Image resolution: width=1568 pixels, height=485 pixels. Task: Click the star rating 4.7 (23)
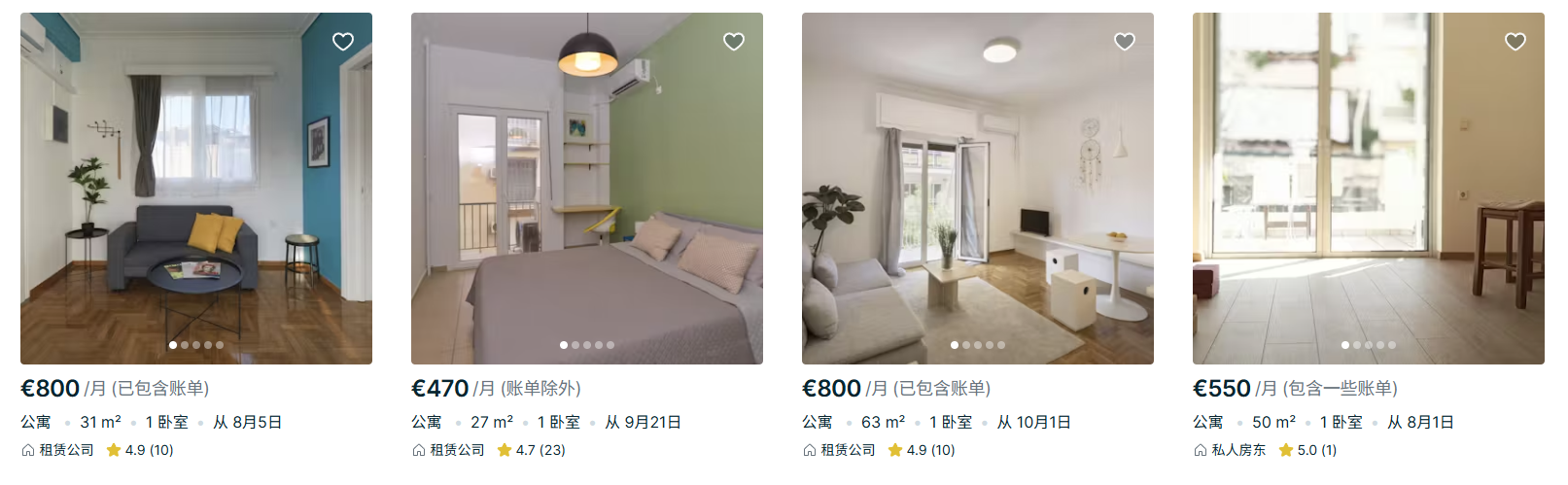coord(531,450)
